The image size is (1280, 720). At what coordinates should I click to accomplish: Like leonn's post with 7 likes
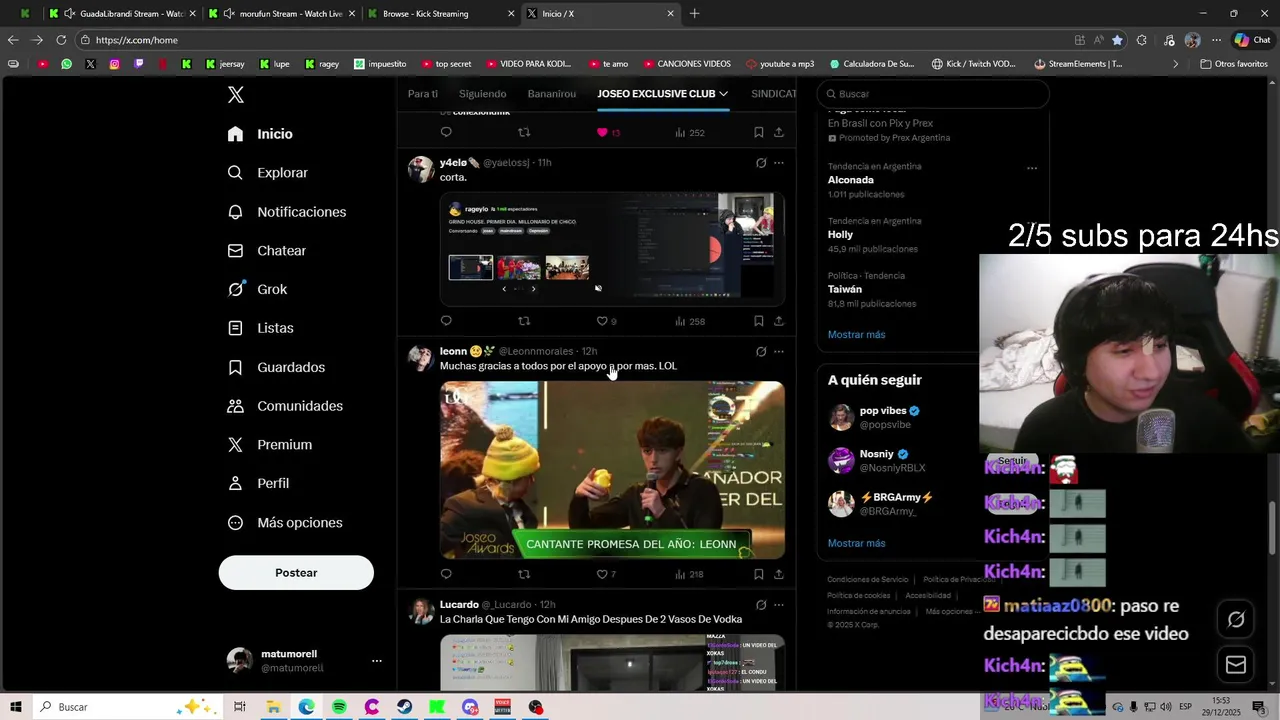click(x=606, y=574)
